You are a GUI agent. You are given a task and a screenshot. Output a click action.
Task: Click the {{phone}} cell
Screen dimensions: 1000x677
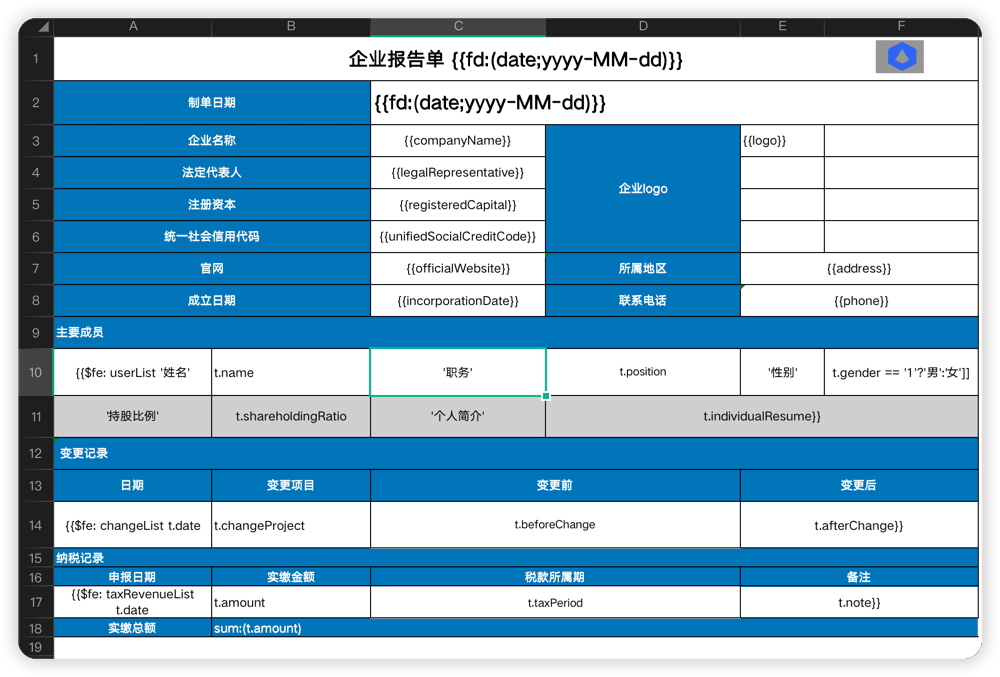coord(859,301)
